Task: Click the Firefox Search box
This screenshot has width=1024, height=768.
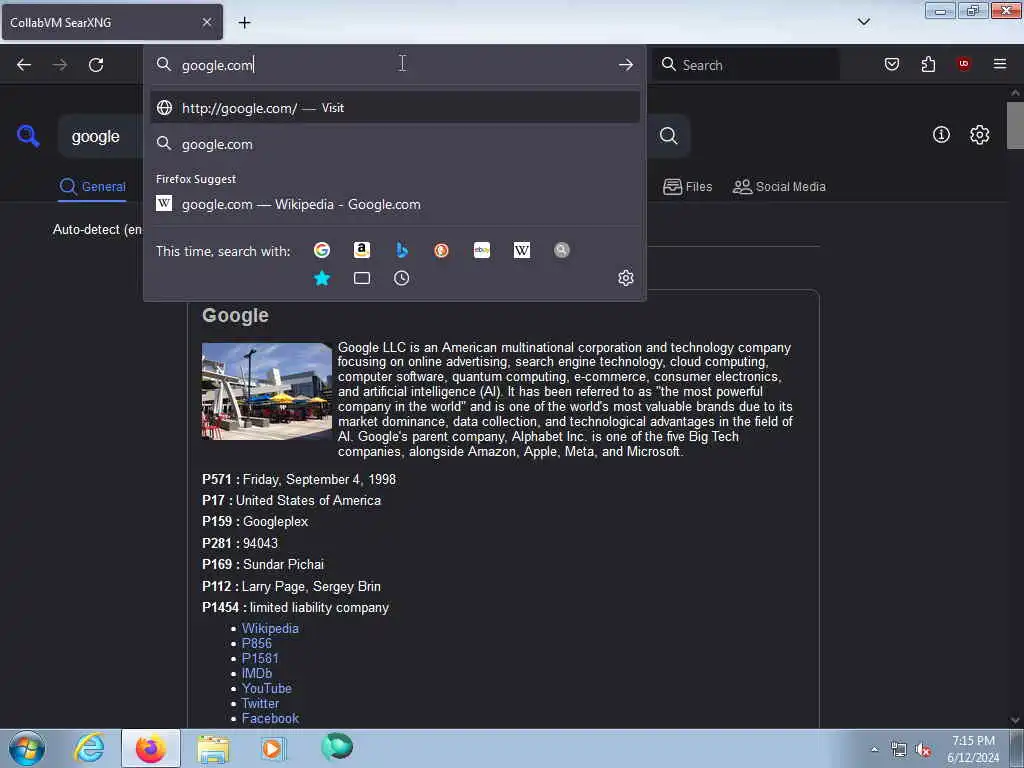Action: click(746, 65)
